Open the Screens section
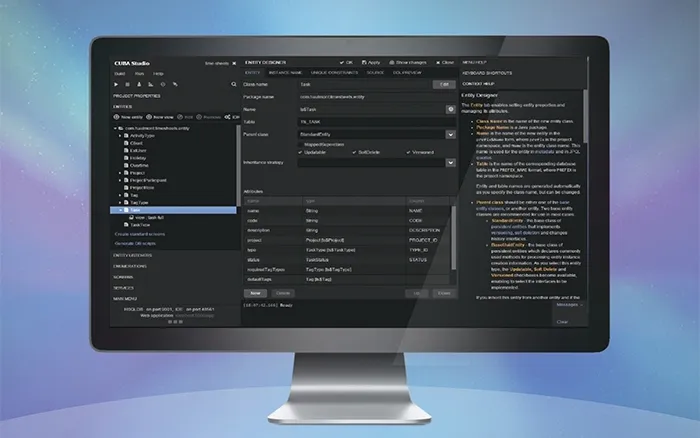The height and width of the screenshot is (438, 700). click(123, 277)
